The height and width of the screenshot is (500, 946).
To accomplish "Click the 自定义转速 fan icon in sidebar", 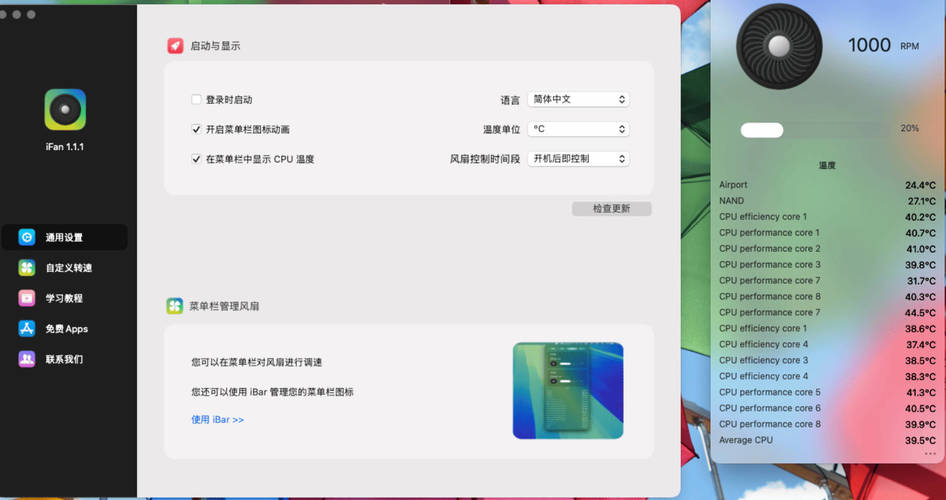I will click(x=27, y=268).
